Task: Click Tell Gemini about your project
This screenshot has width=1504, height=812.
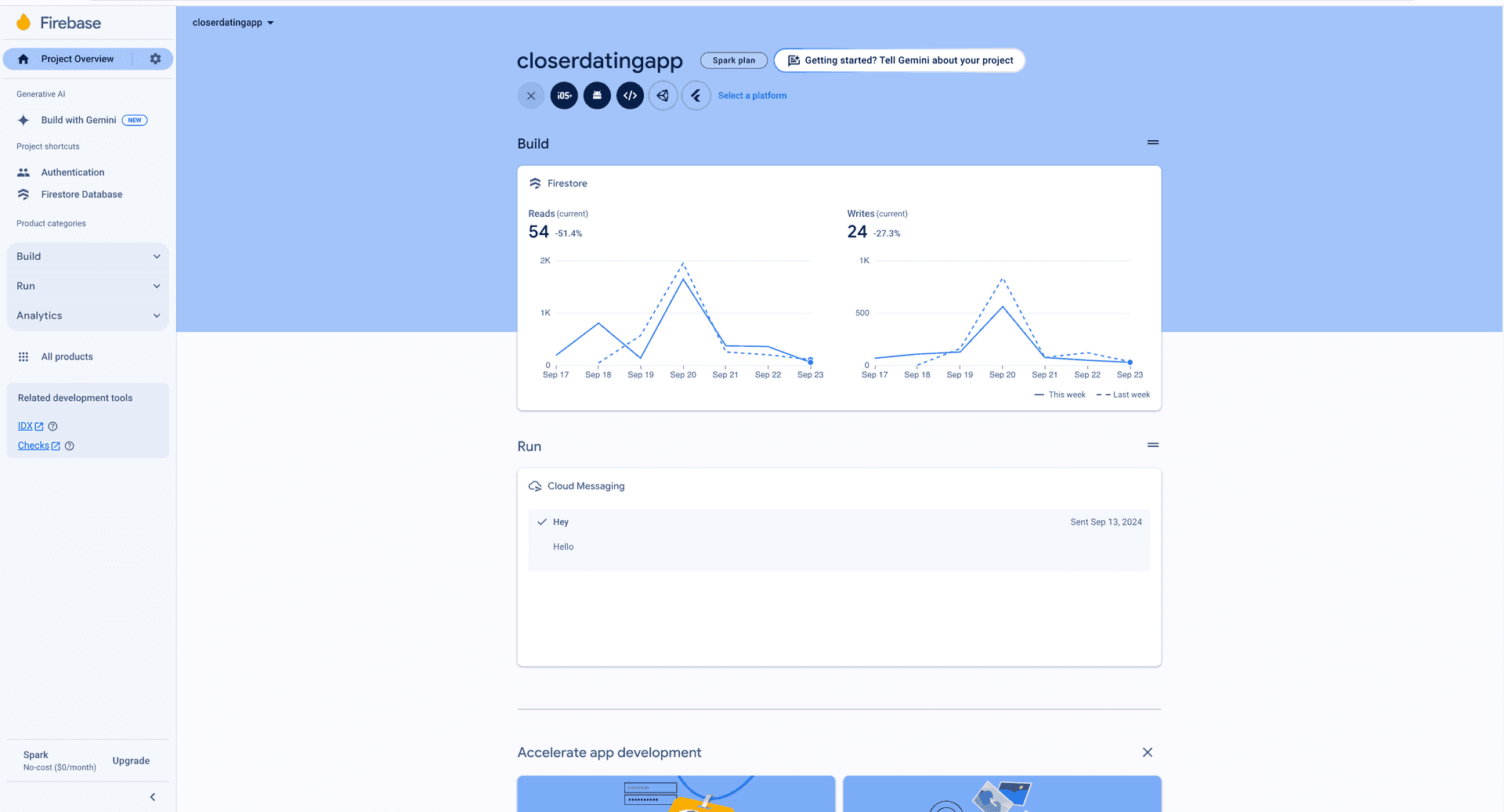Action: [x=899, y=60]
